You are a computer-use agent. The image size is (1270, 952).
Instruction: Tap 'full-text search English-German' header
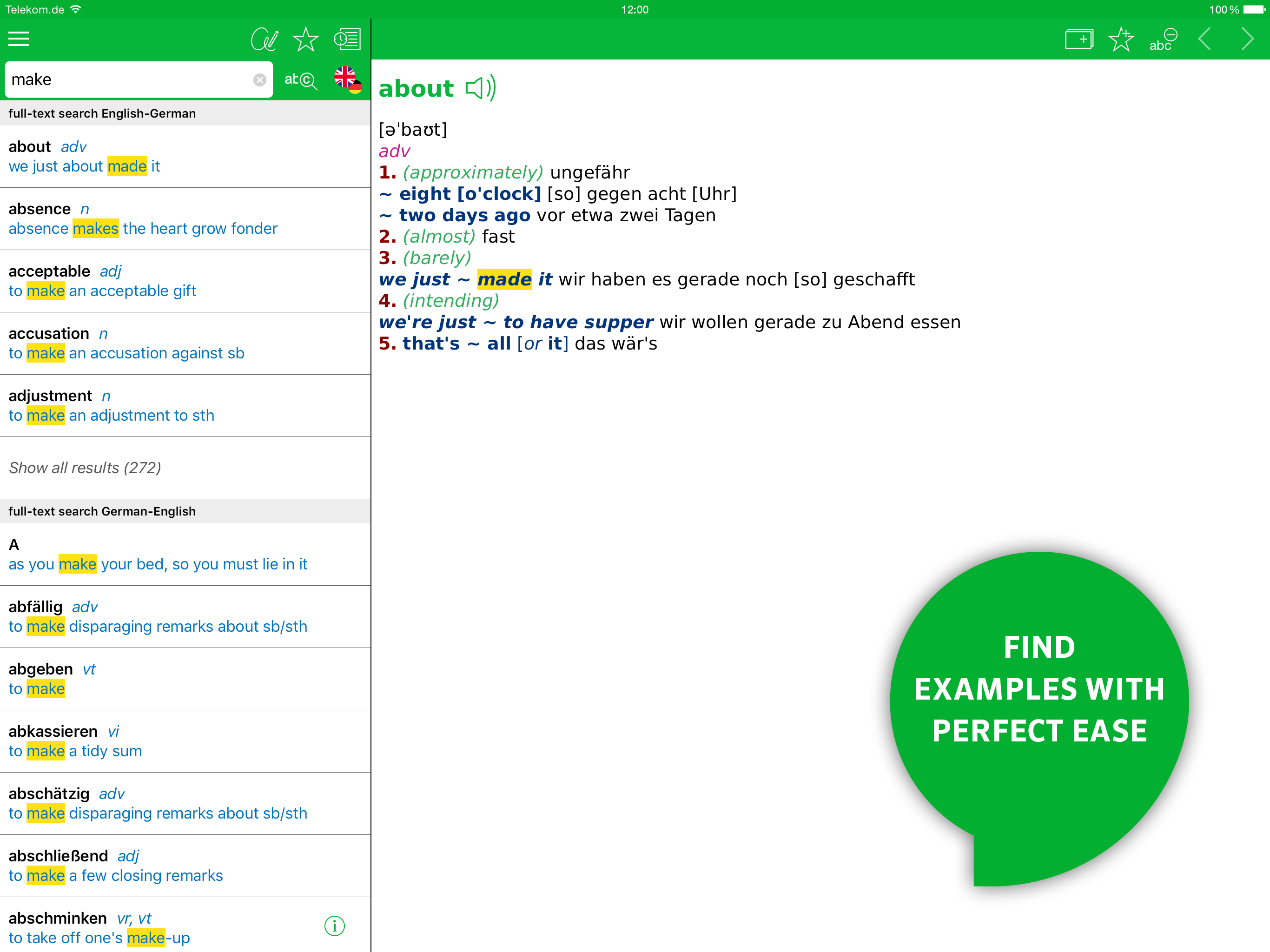tap(185, 113)
